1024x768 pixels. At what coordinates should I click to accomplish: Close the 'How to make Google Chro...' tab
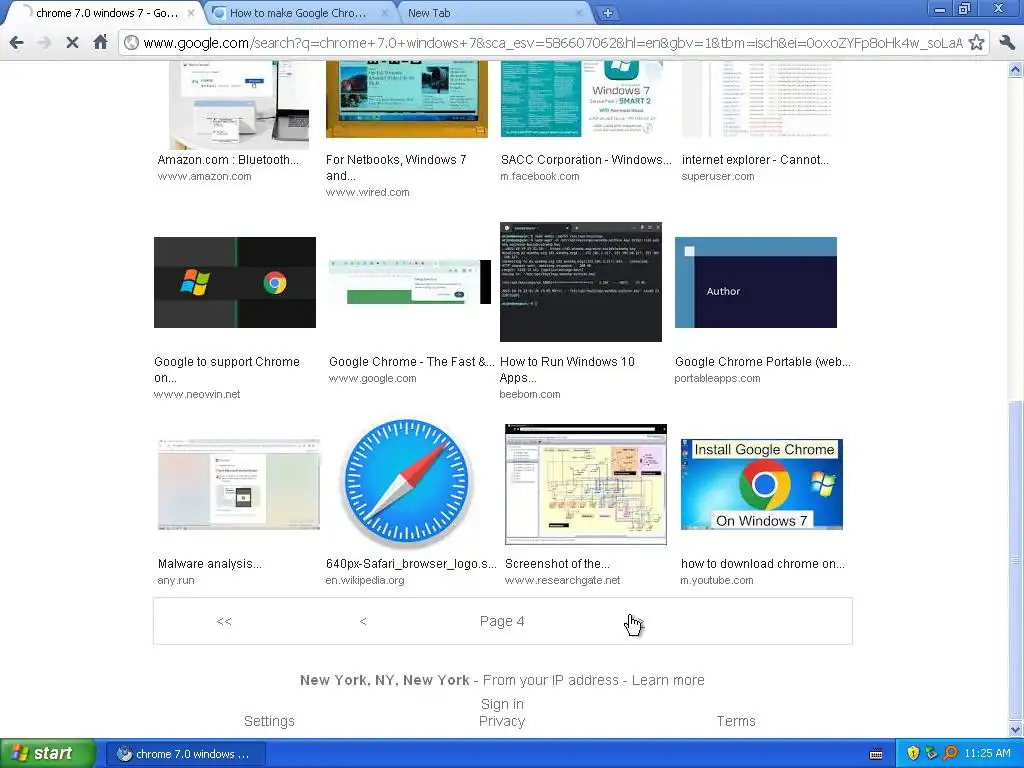pos(385,12)
